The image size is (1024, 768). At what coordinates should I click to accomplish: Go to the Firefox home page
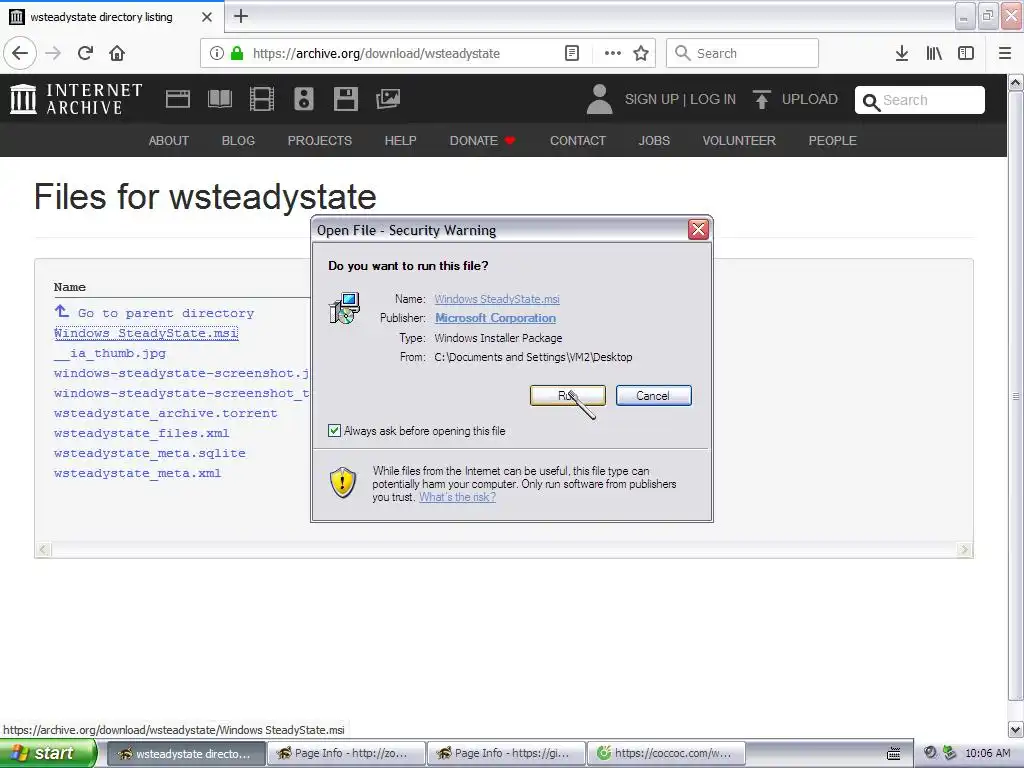[117, 53]
